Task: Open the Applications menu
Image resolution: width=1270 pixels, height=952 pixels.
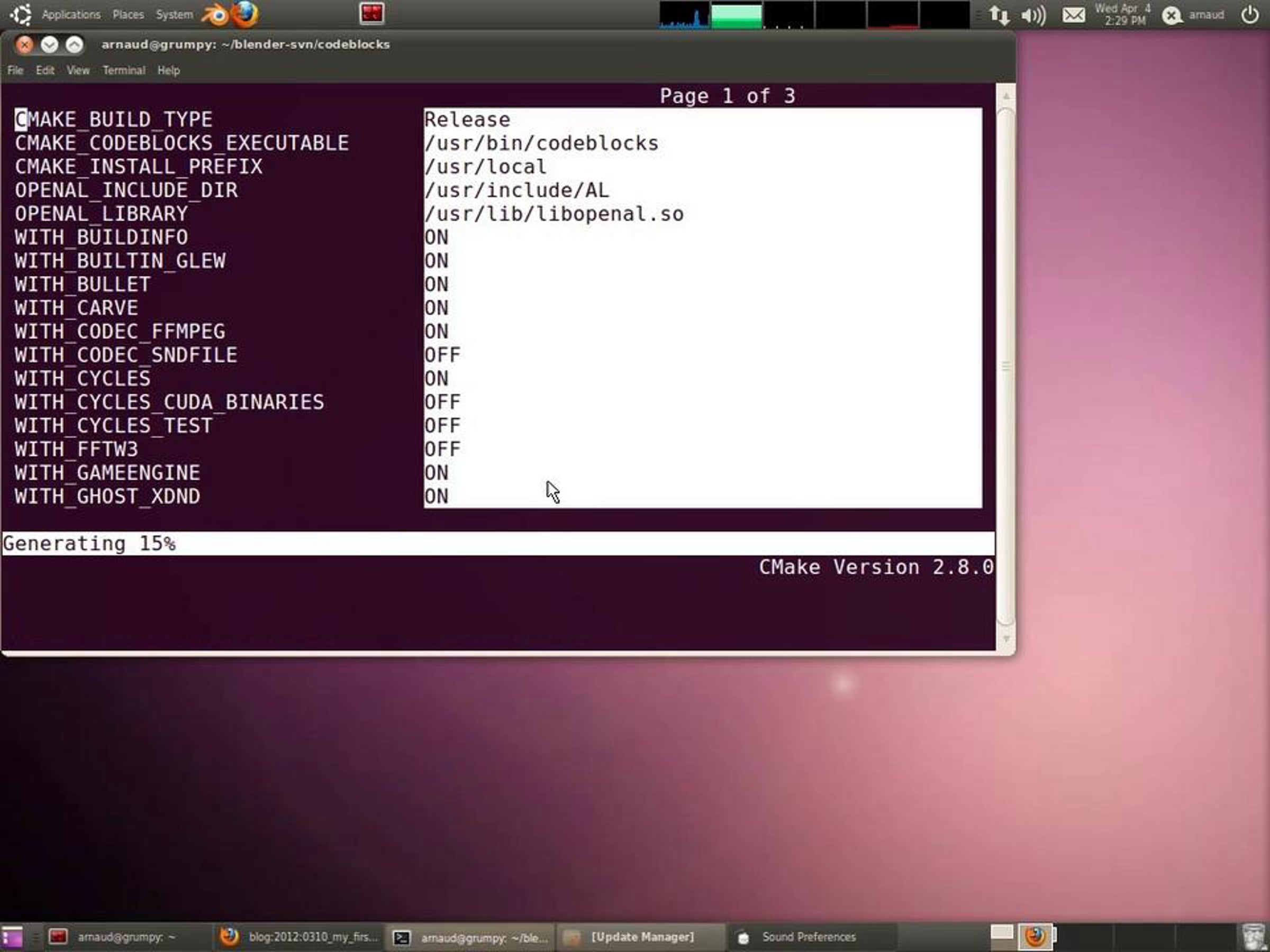Action: tap(70, 15)
